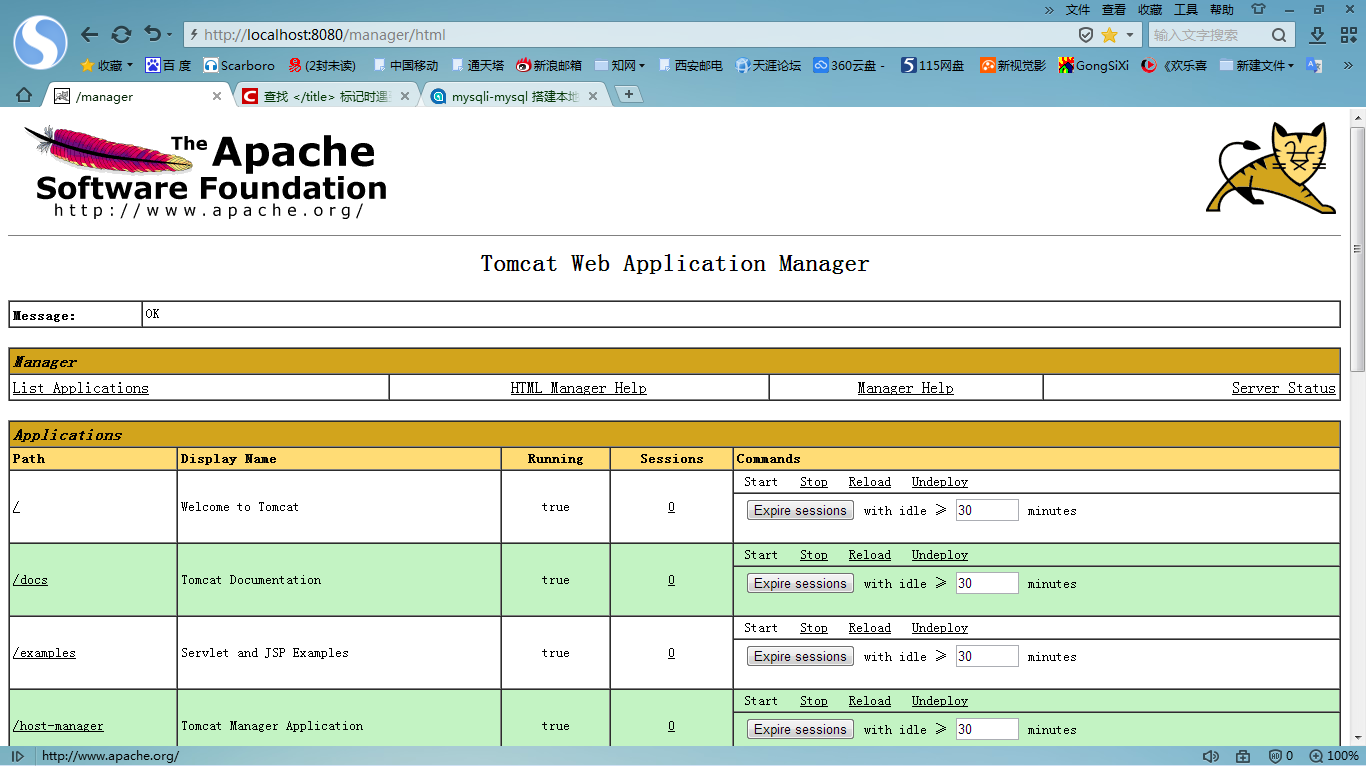Screen dimensions: 1366x766
Task: Close the /manager tab
Action: [x=217, y=96]
